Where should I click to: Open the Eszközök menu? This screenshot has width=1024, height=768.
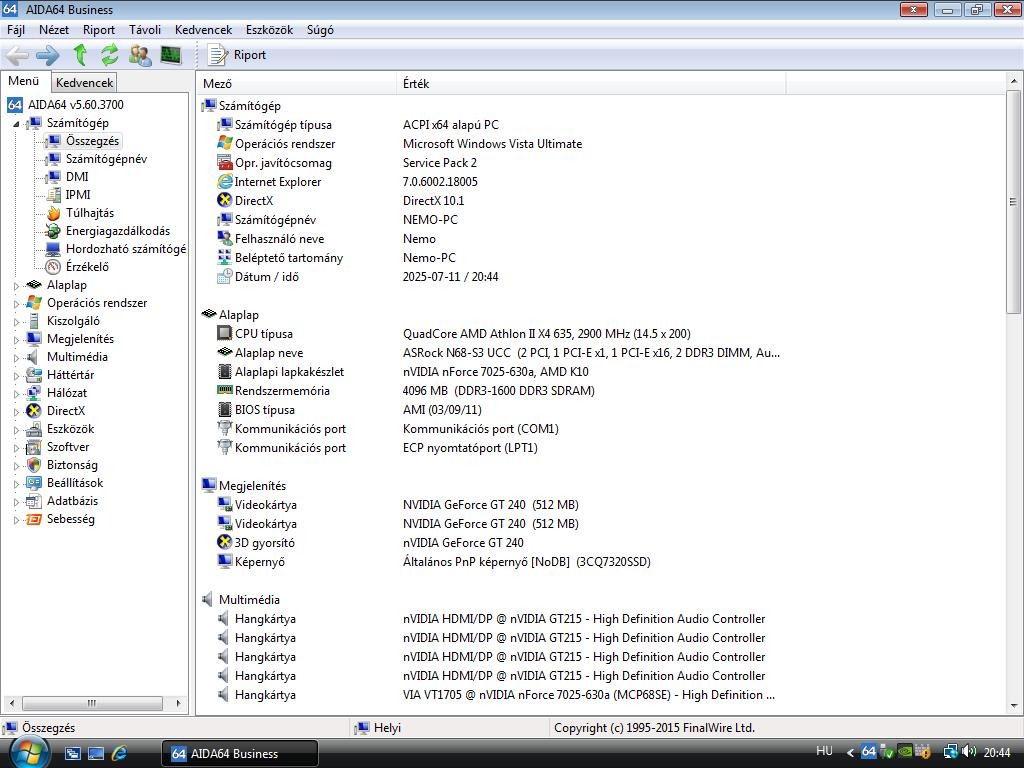click(x=269, y=30)
